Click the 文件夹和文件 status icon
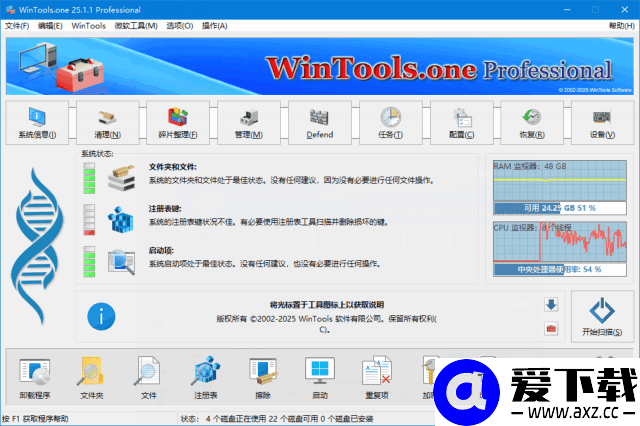Viewport: 640px width, 426px height. click(x=121, y=178)
